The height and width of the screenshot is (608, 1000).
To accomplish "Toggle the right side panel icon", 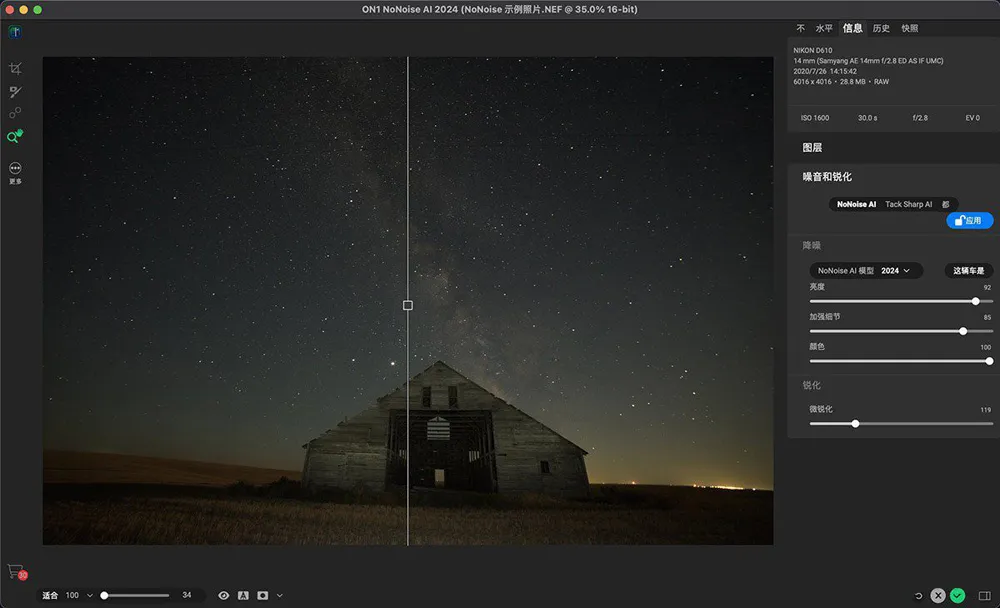I will coord(985,595).
